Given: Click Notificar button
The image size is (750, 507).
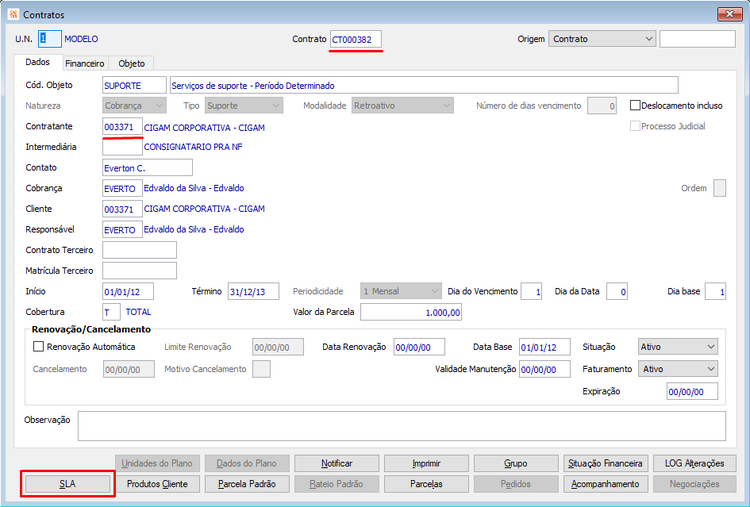Looking at the screenshot, I should point(337,463).
